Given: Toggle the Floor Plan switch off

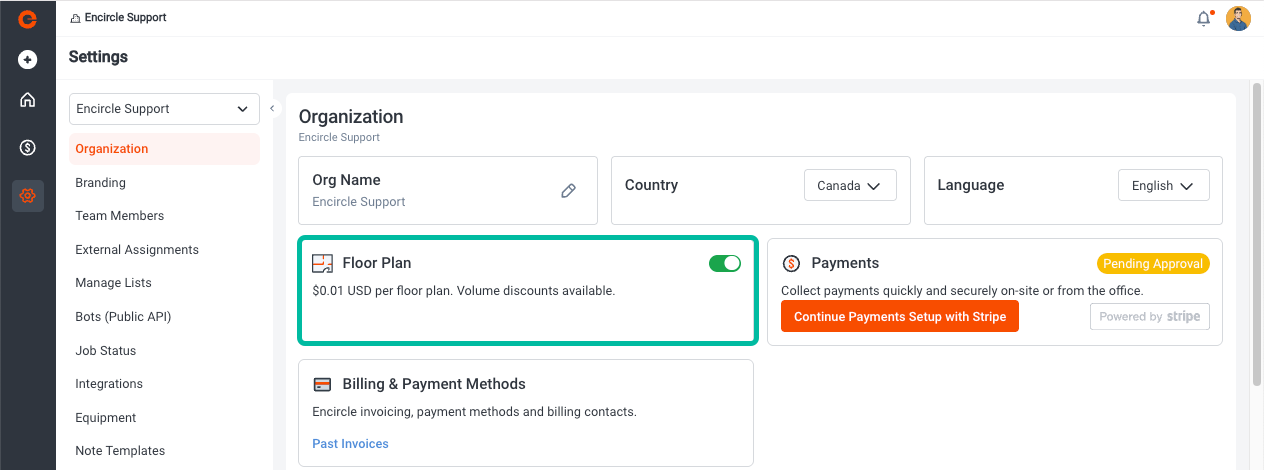Looking at the screenshot, I should pyautogui.click(x=725, y=263).
